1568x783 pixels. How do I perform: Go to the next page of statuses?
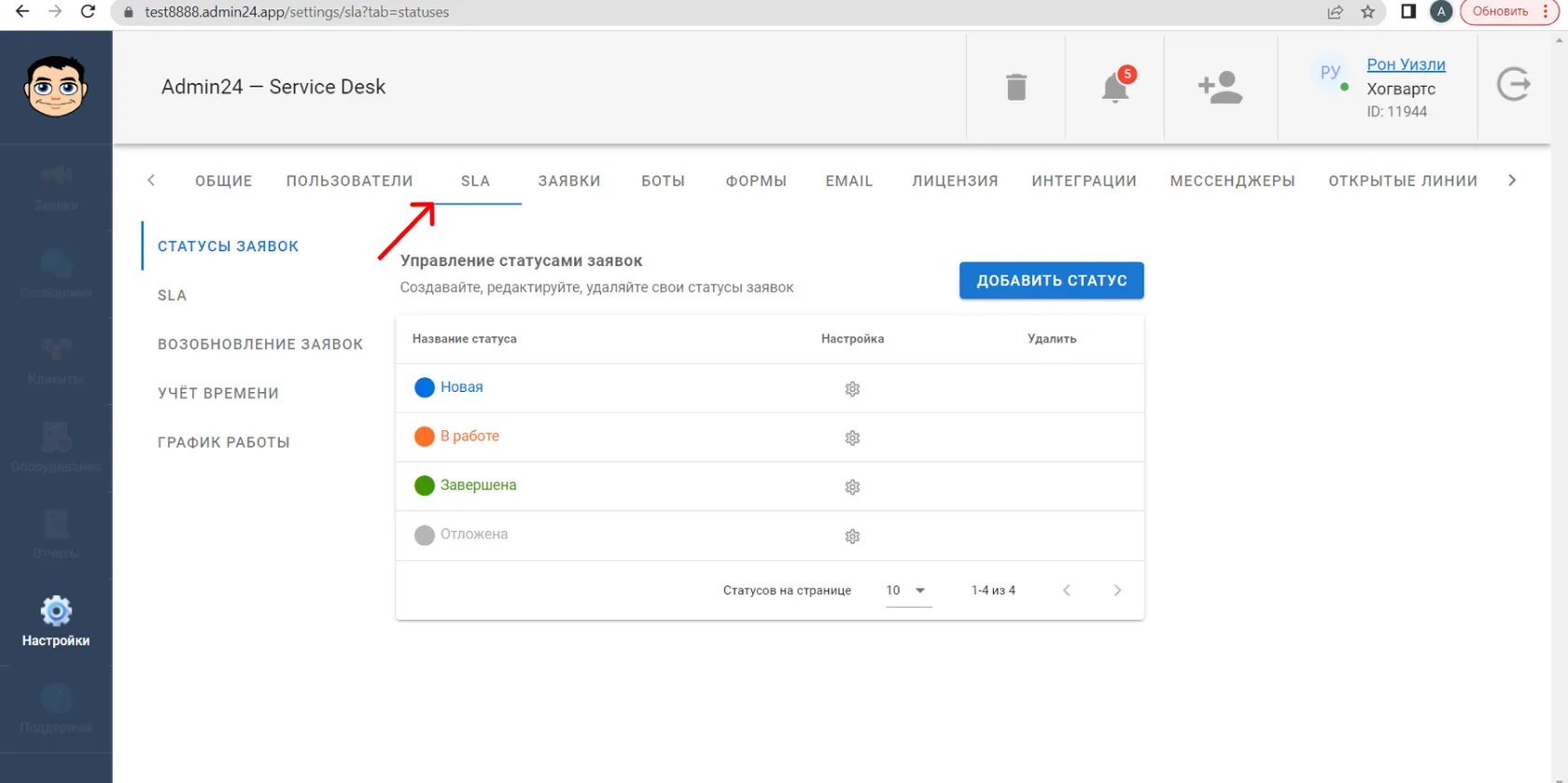[1117, 591]
